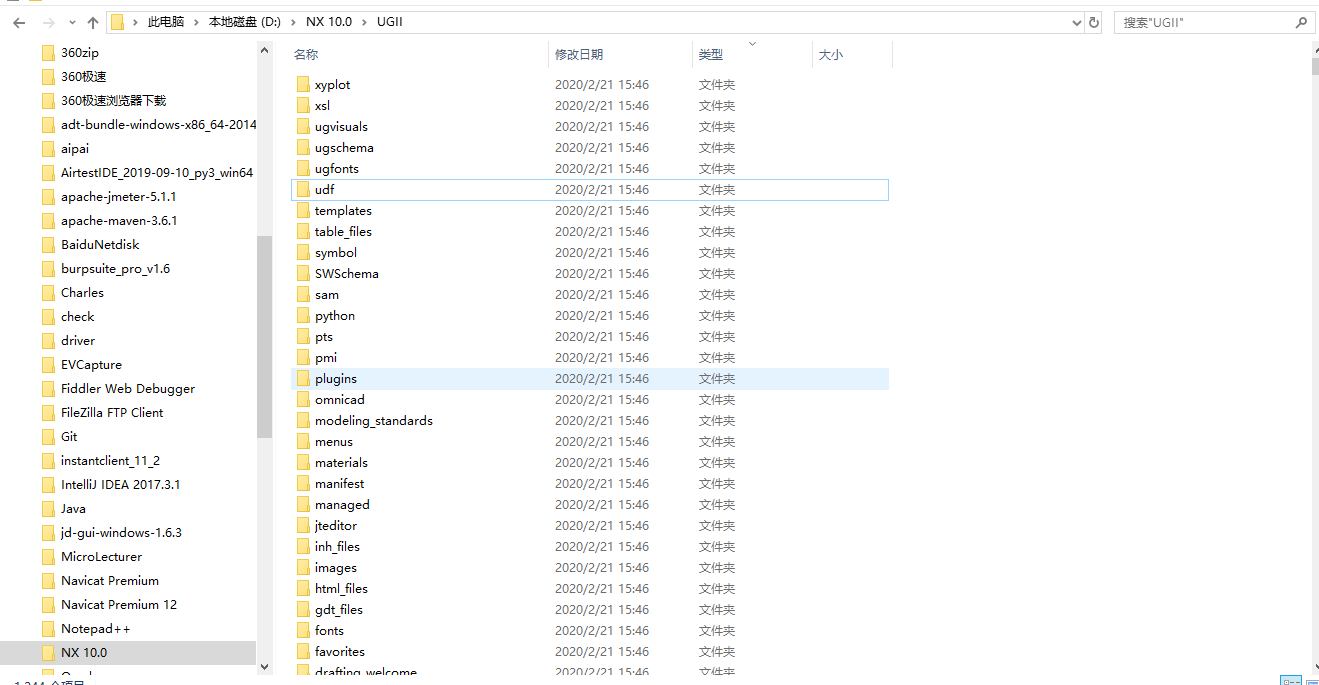Switch to details view icon
1319x685 pixels.
(x=1290, y=681)
